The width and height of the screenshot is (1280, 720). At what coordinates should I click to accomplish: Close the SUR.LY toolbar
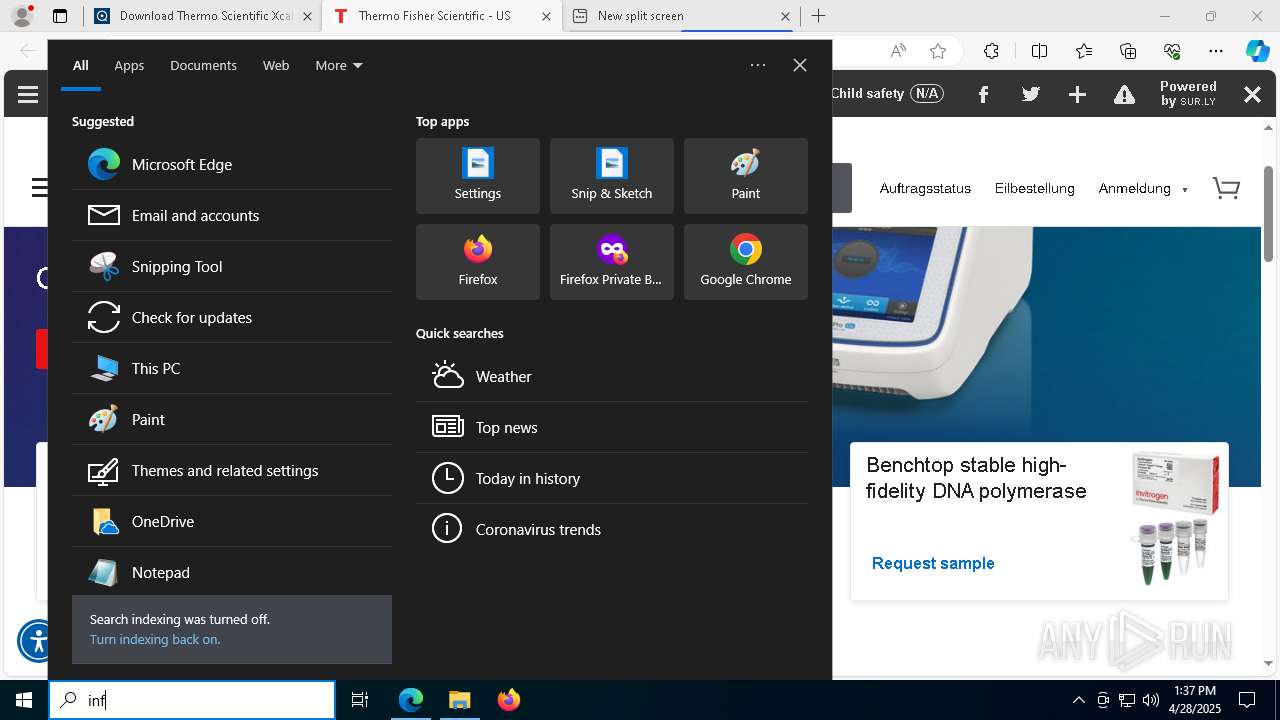click(x=1252, y=94)
